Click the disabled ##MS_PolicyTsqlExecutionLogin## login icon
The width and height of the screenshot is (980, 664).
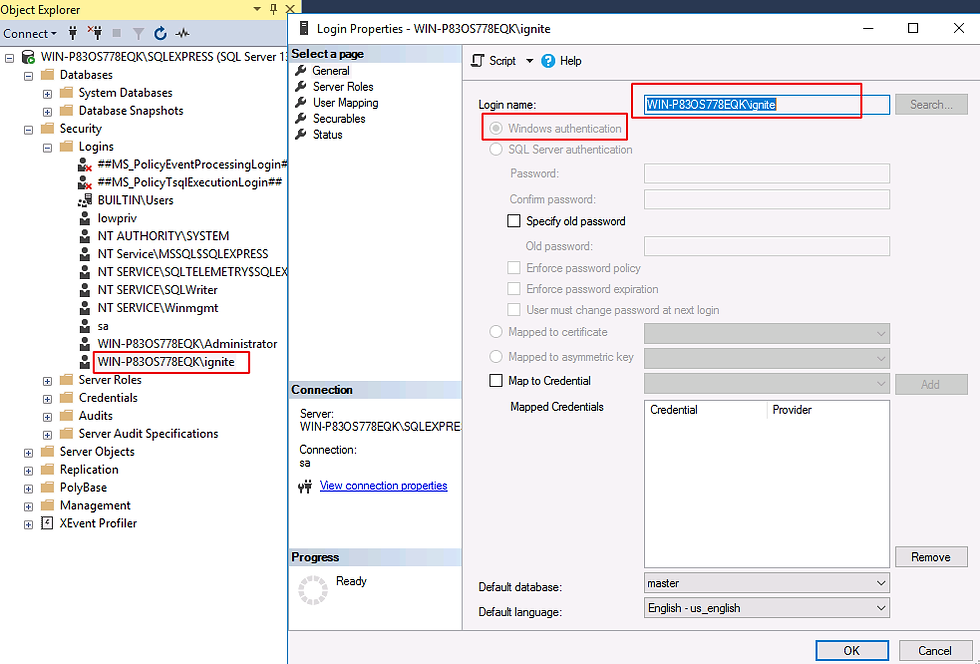84,183
